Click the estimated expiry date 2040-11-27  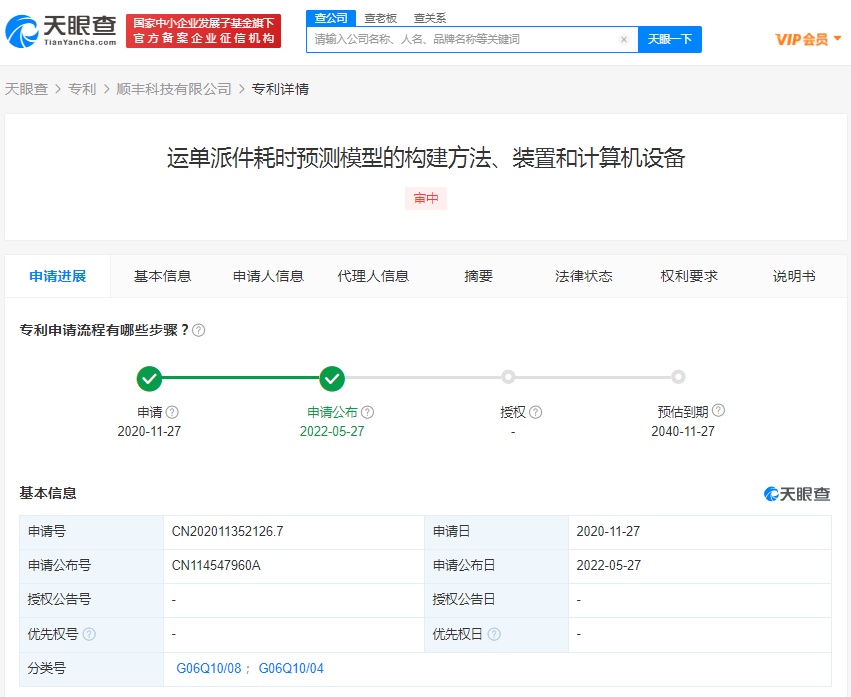point(683,431)
